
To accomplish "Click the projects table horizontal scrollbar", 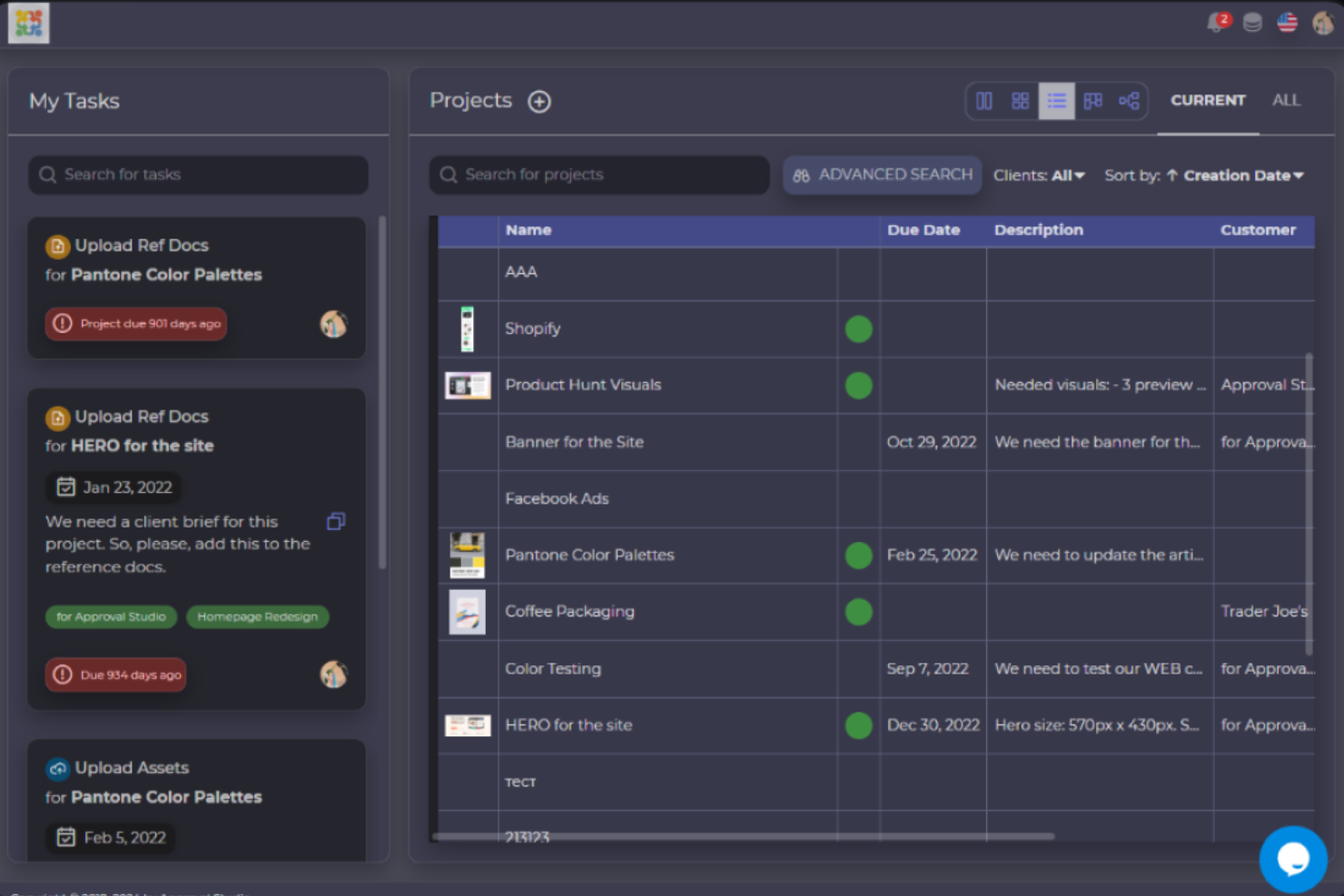I will [743, 836].
